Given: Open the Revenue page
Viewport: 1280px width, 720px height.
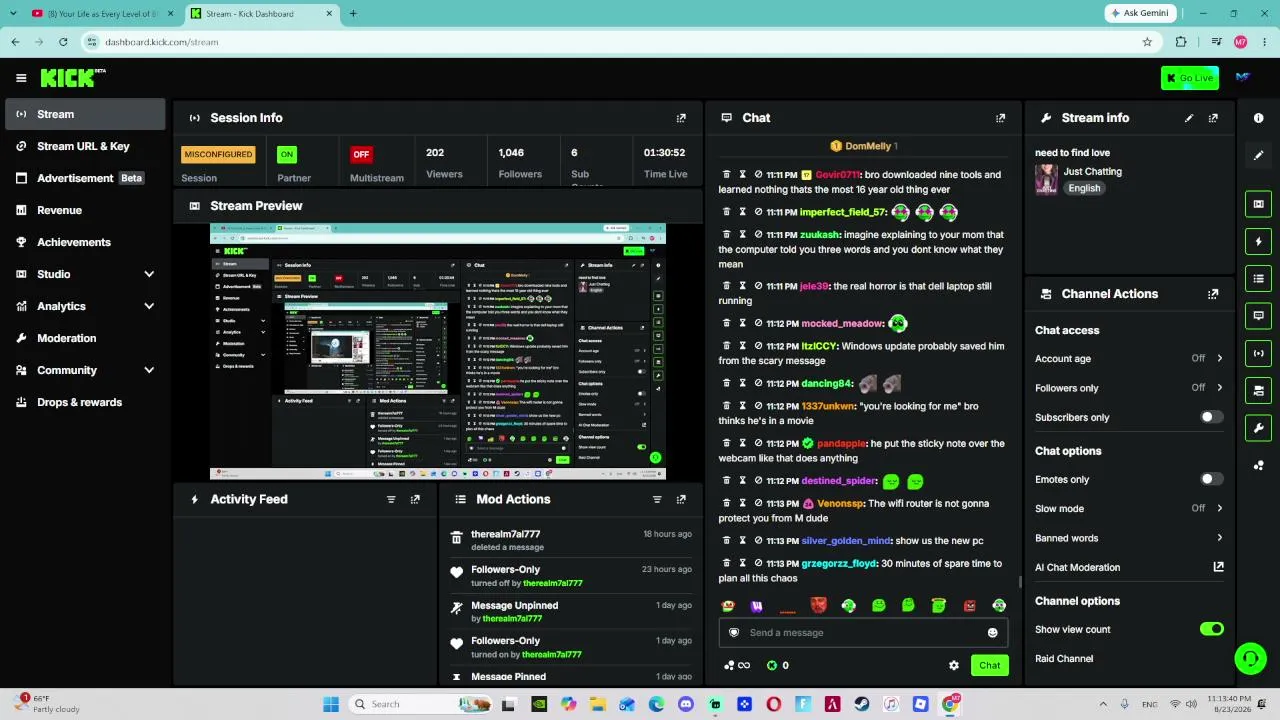Looking at the screenshot, I should 85,210.
